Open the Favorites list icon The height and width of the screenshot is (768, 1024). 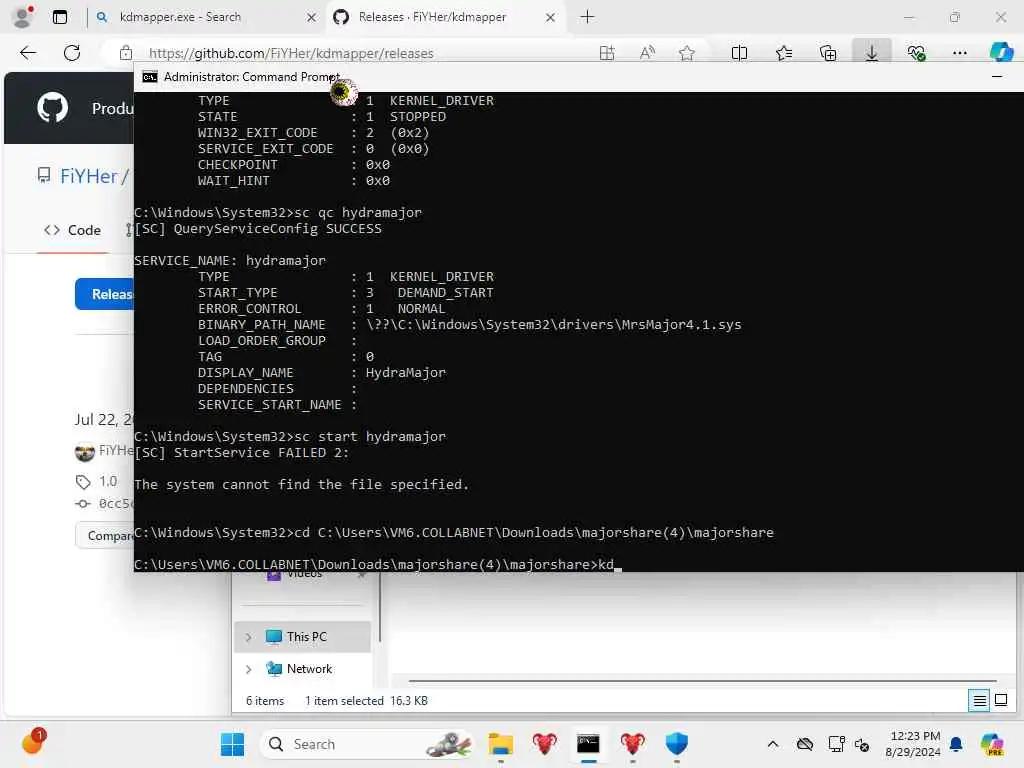point(784,53)
